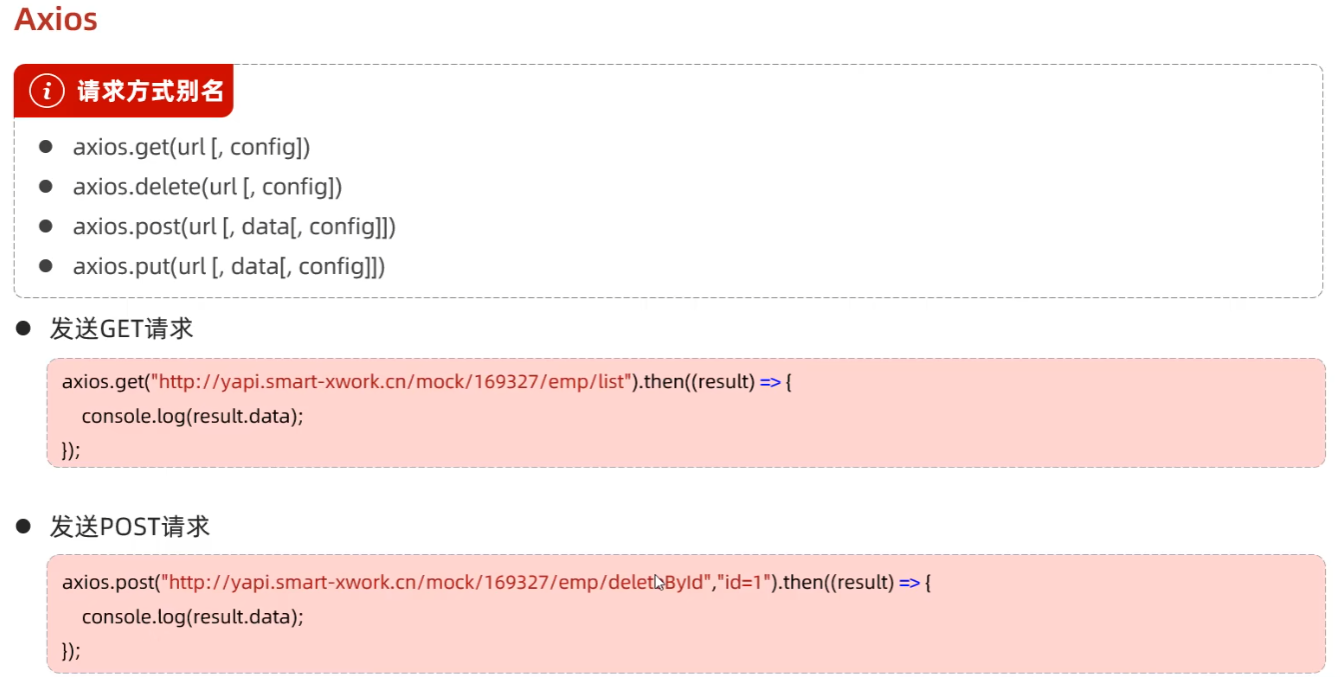The width and height of the screenshot is (1341, 677).
Task: Click the closing brace line of GET block
Action: (x=71, y=450)
